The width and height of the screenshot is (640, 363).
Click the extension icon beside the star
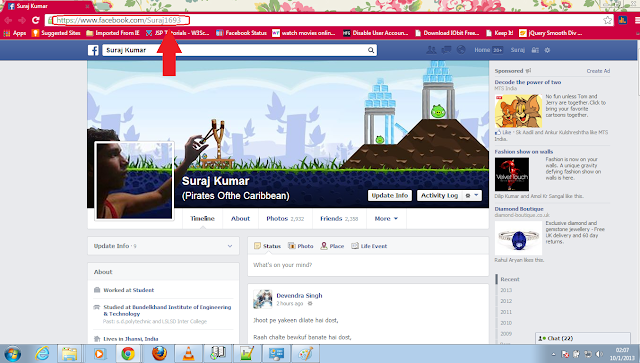622,20
